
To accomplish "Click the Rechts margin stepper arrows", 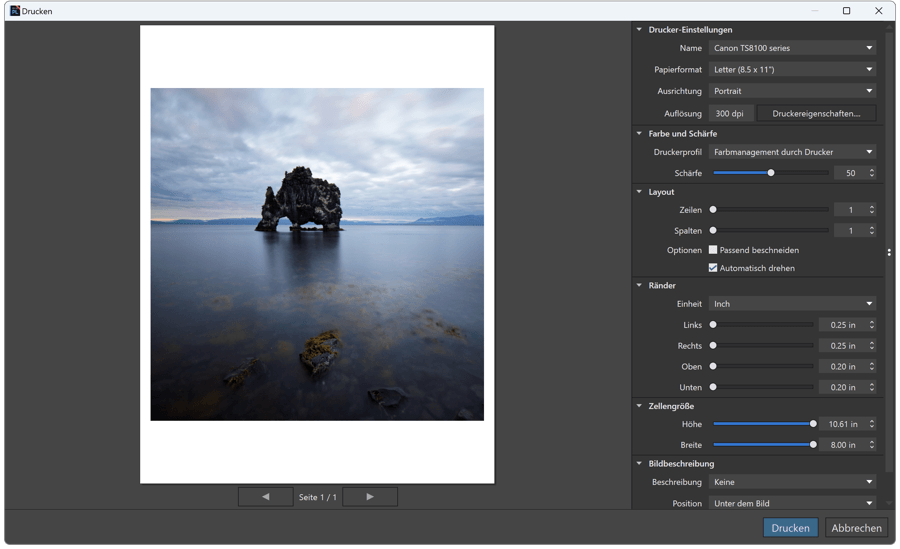I will 871,345.
